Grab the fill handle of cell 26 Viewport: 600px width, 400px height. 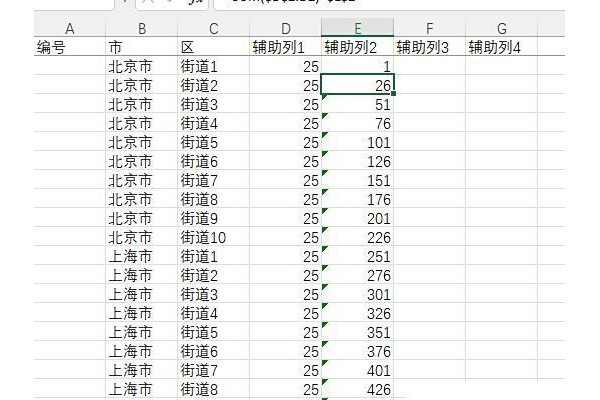393,93
